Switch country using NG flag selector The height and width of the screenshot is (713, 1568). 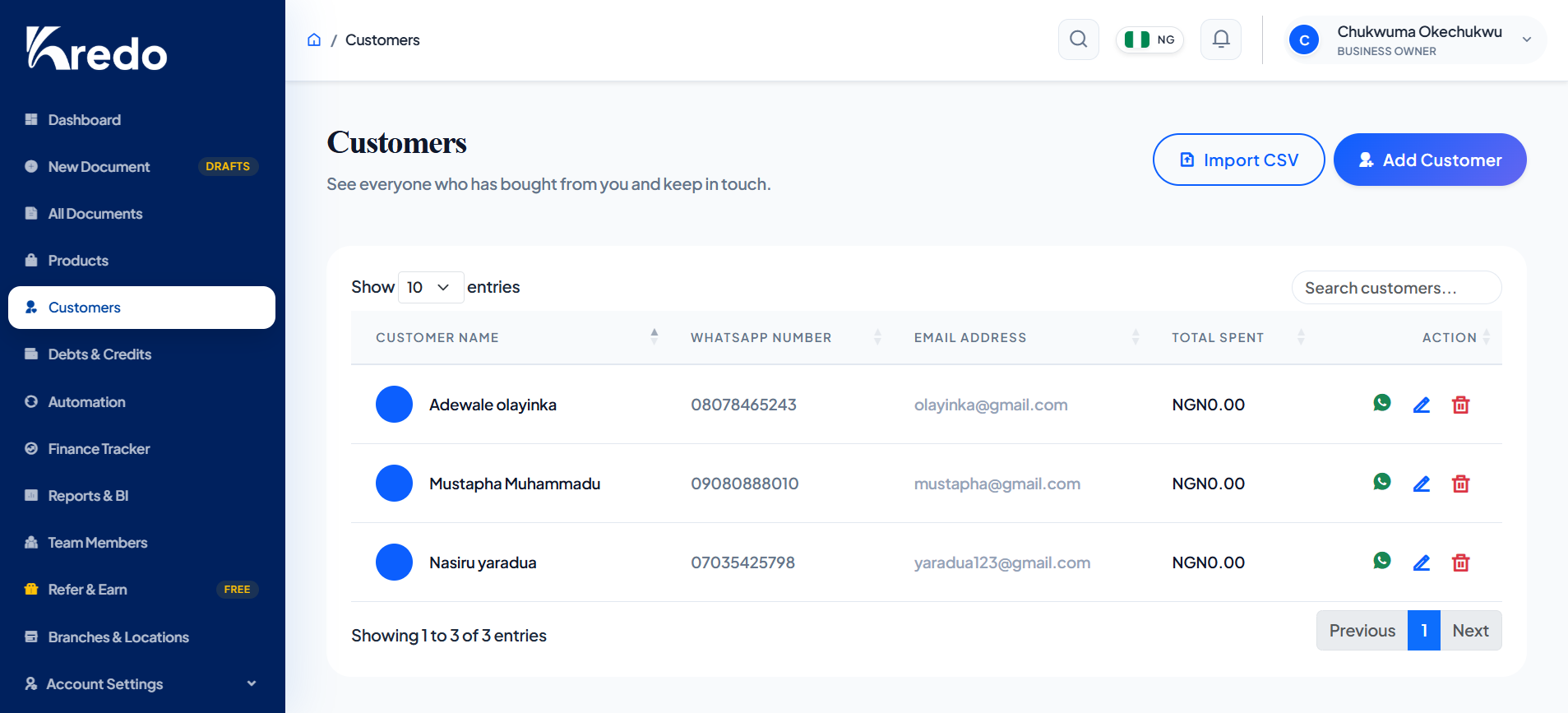(x=1149, y=39)
